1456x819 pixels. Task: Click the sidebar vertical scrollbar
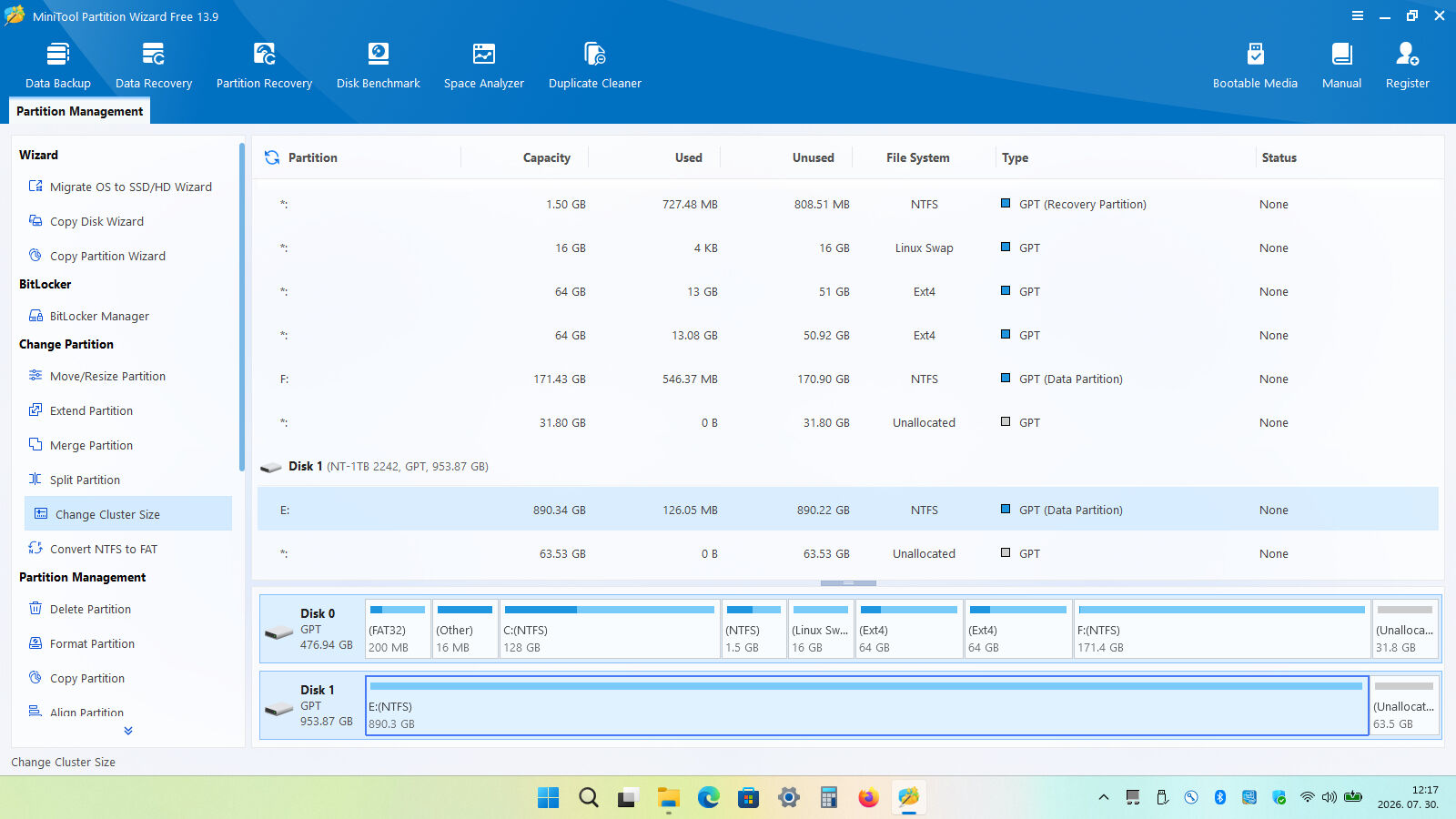tap(241, 307)
